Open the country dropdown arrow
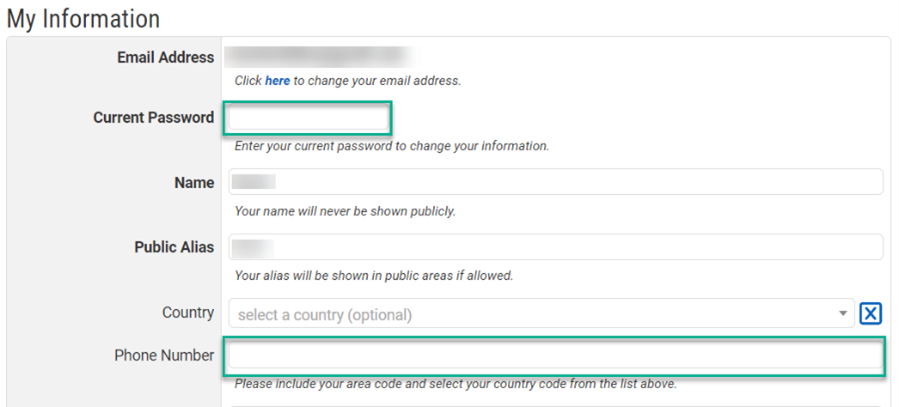 click(843, 314)
